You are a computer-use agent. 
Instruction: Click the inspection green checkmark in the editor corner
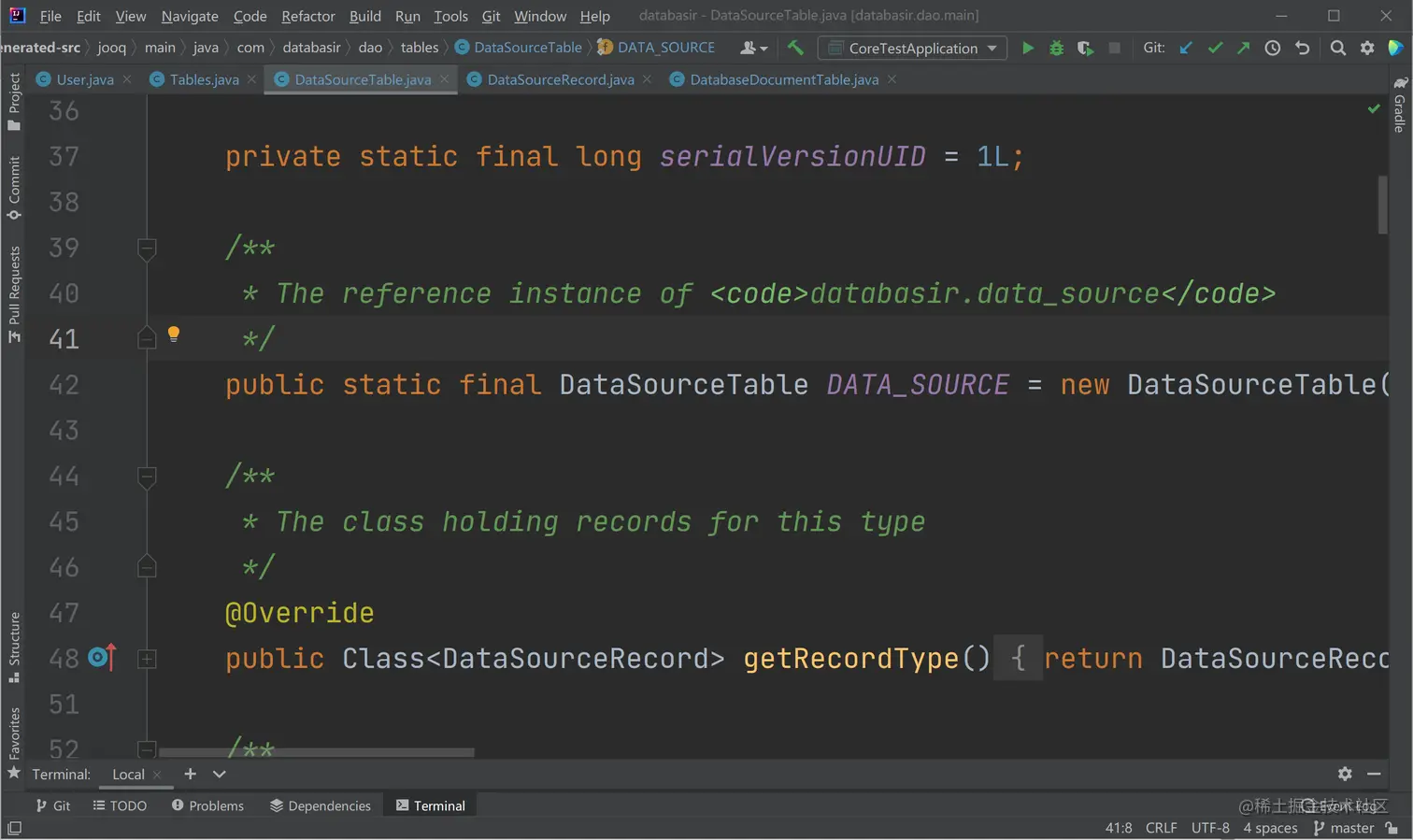[1374, 108]
